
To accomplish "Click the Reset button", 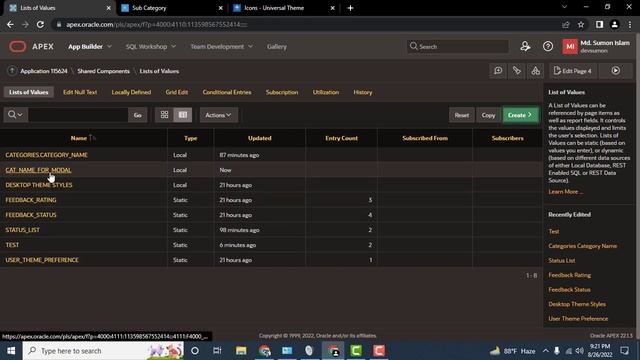I will click(x=462, y=115).
